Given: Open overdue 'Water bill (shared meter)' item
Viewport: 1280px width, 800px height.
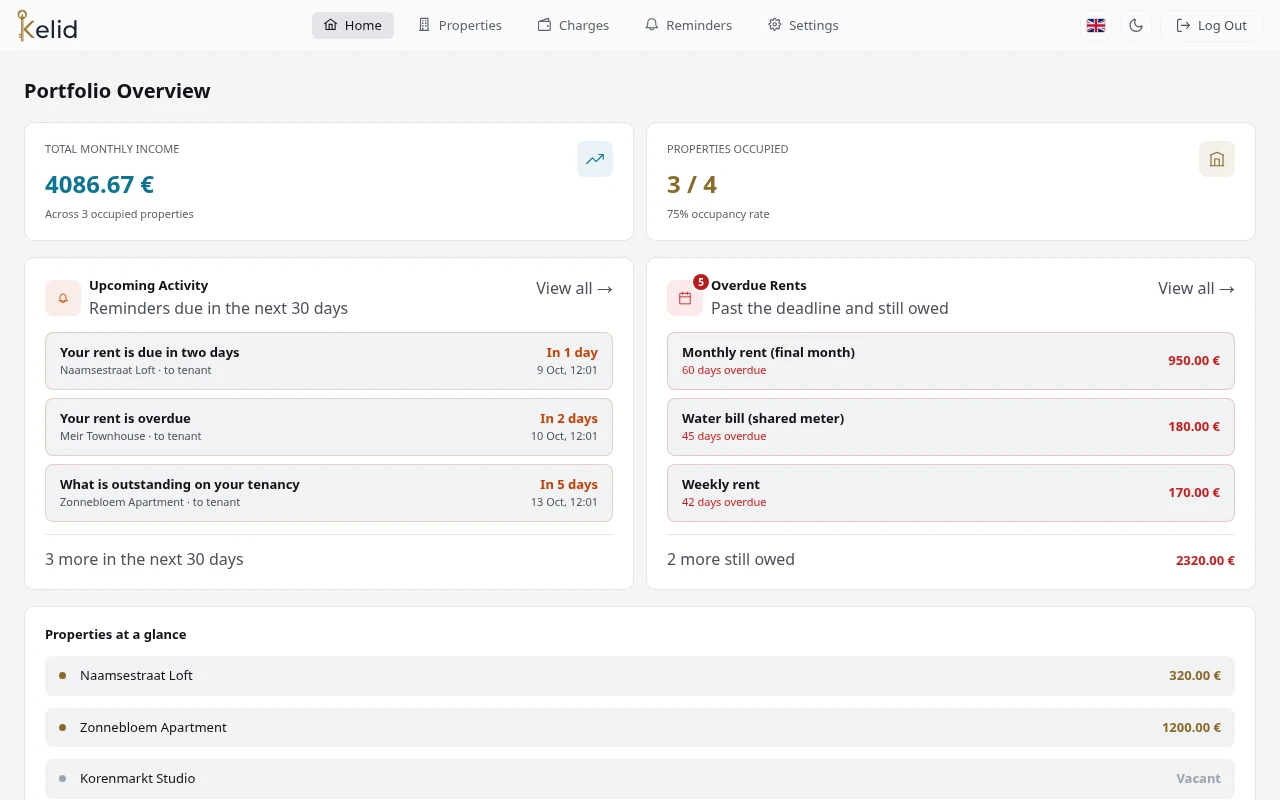Looking at the screenshot, I should (x=951, y=427).
